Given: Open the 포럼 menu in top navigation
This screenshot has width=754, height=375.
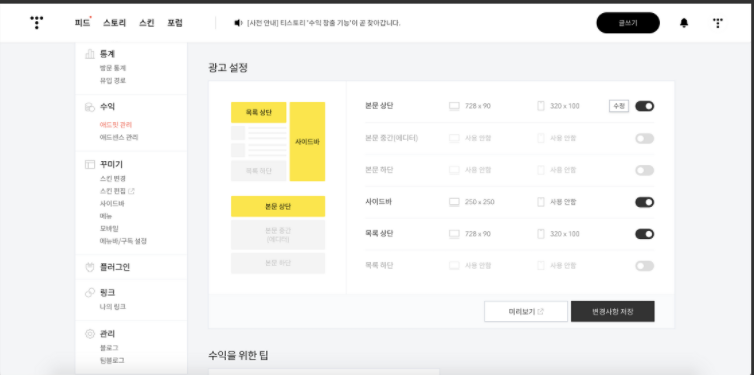Looking at the screenshot, I should 175,23.
